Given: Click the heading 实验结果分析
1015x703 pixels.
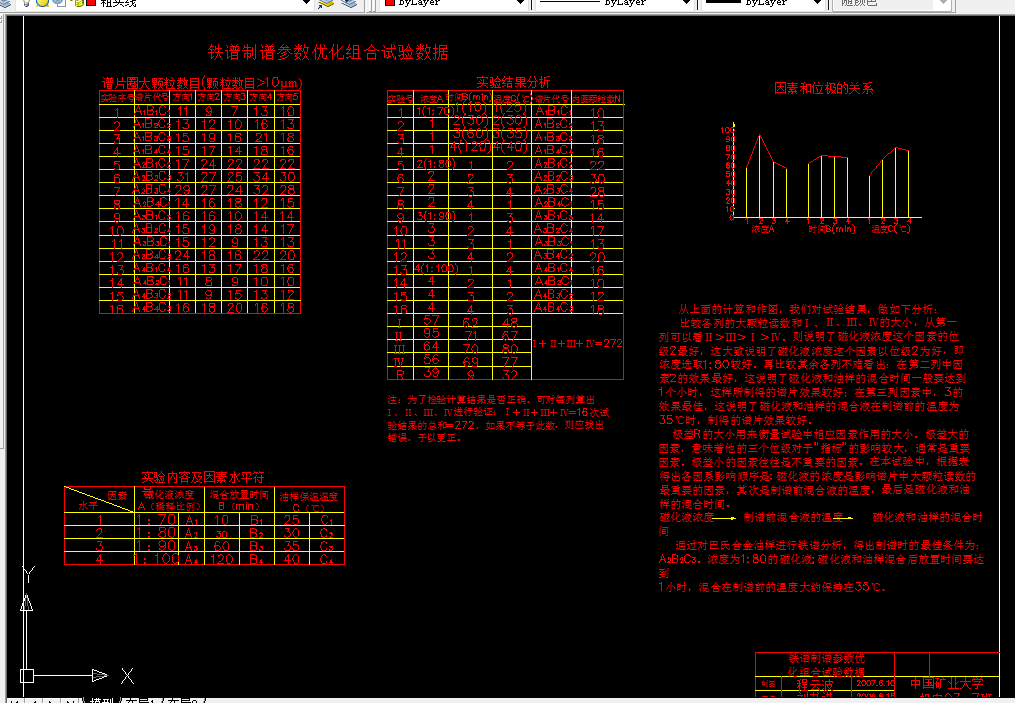Looking at the screenshot, I should [513, 82].
